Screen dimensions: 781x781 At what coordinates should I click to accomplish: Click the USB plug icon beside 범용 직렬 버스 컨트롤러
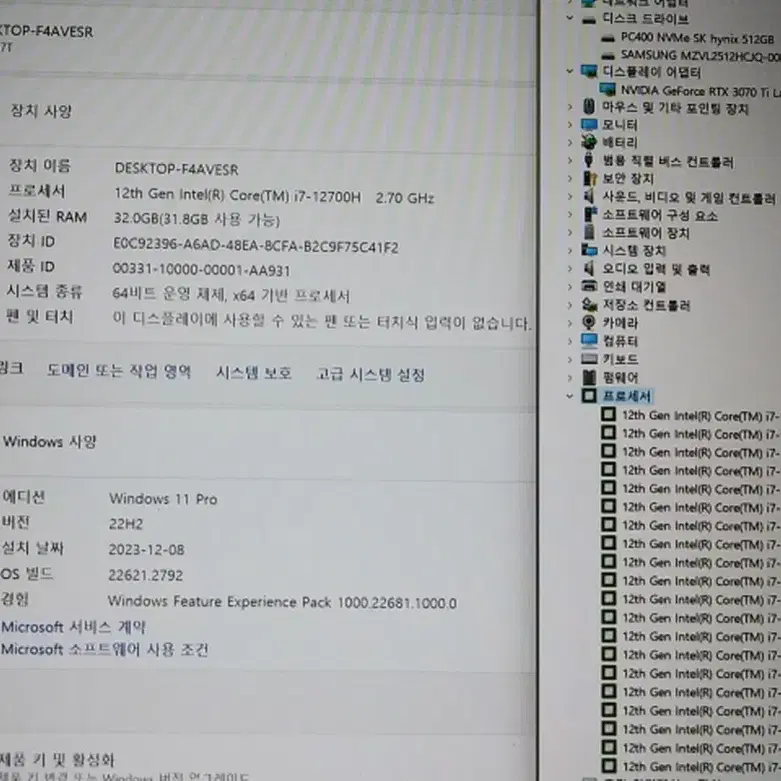(589, 160)
